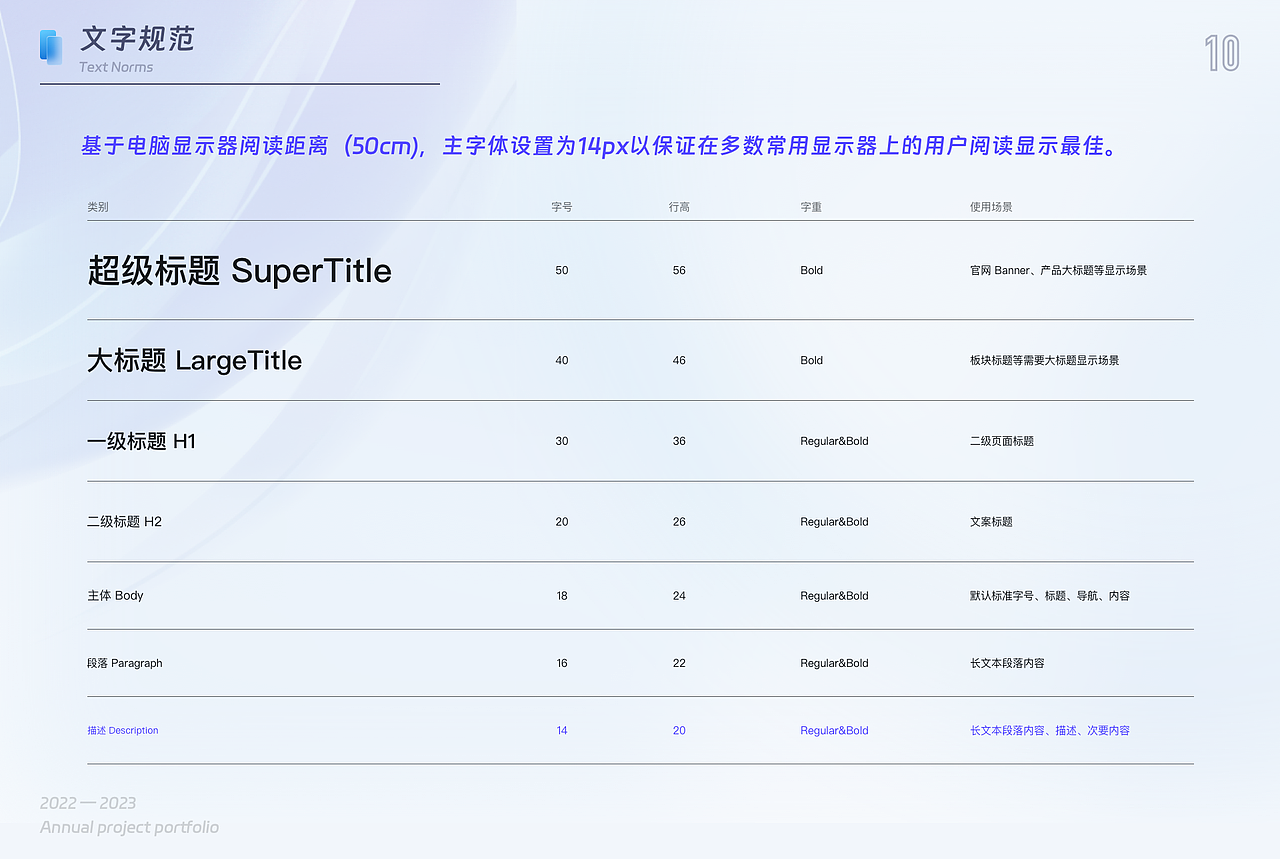
Task: Click the blue logo icon beside 文字规范
Action: pos(51,47)
